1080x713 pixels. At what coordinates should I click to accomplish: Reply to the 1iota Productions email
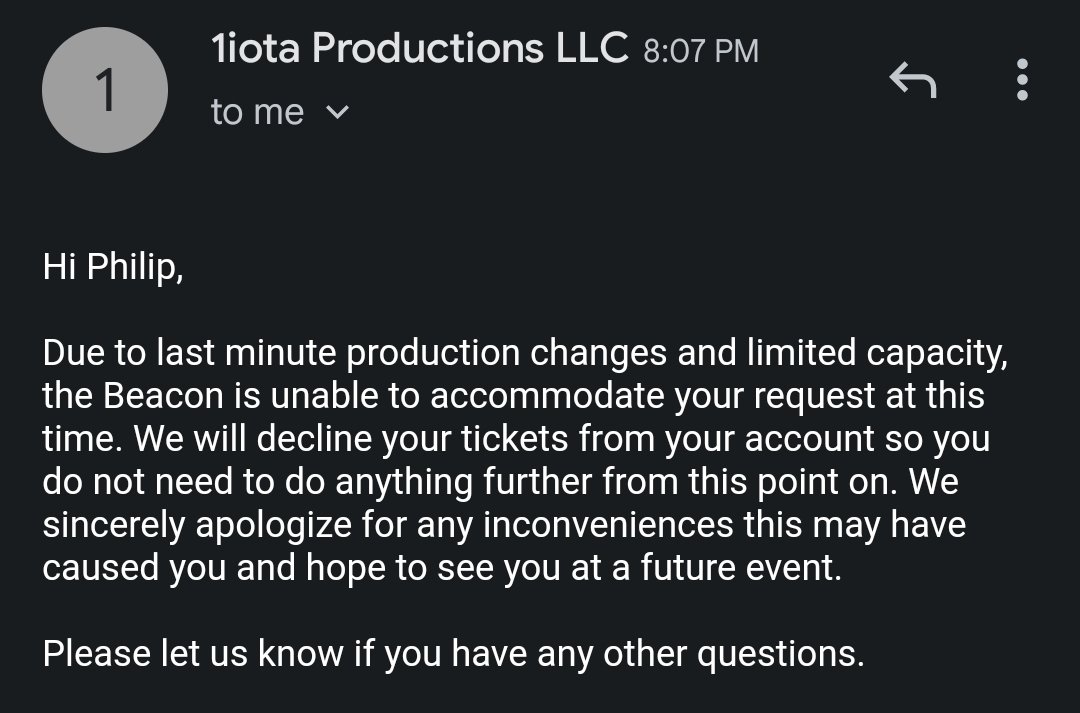(x=913, y=80)
